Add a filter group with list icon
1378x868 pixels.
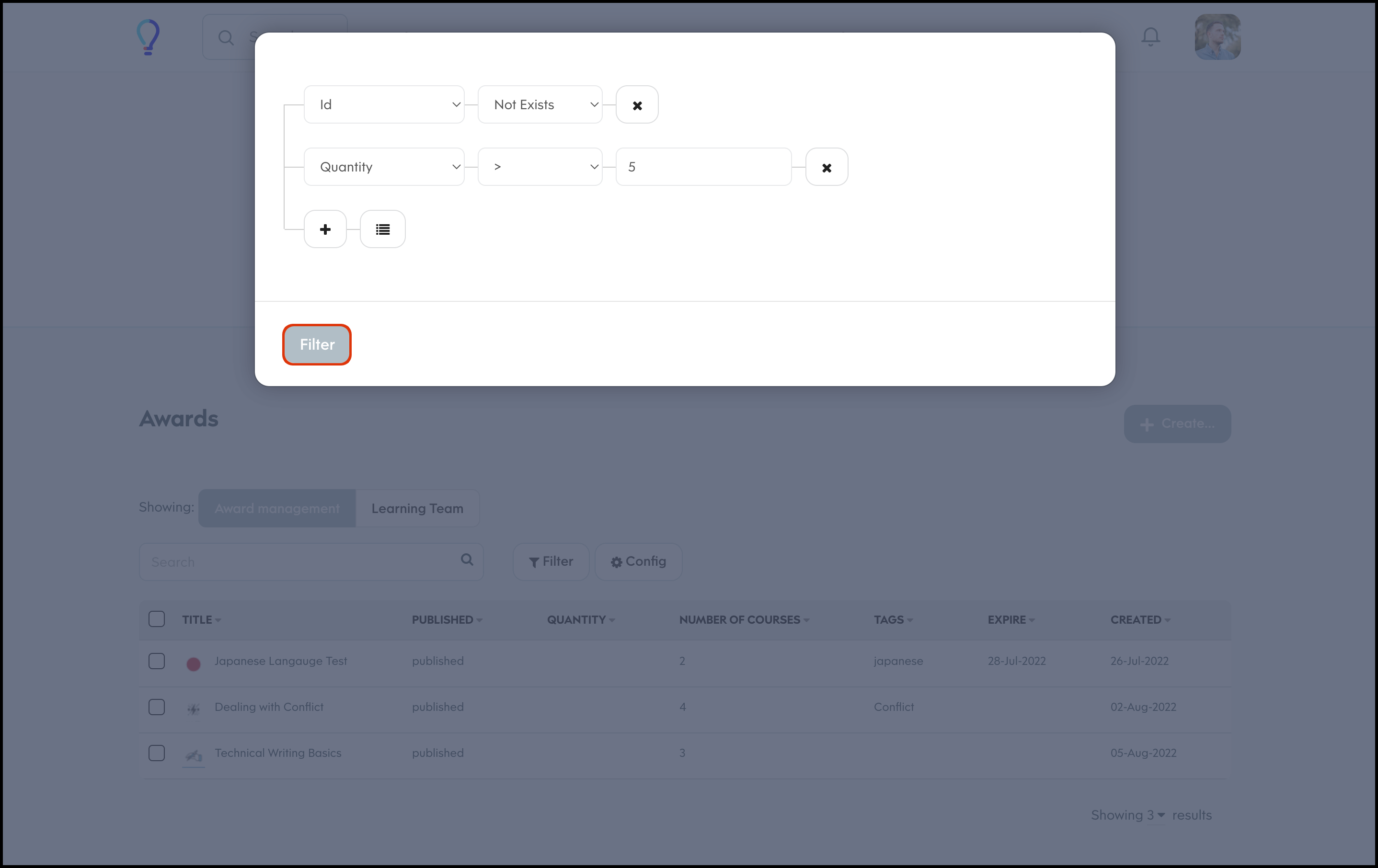(382, 229)
